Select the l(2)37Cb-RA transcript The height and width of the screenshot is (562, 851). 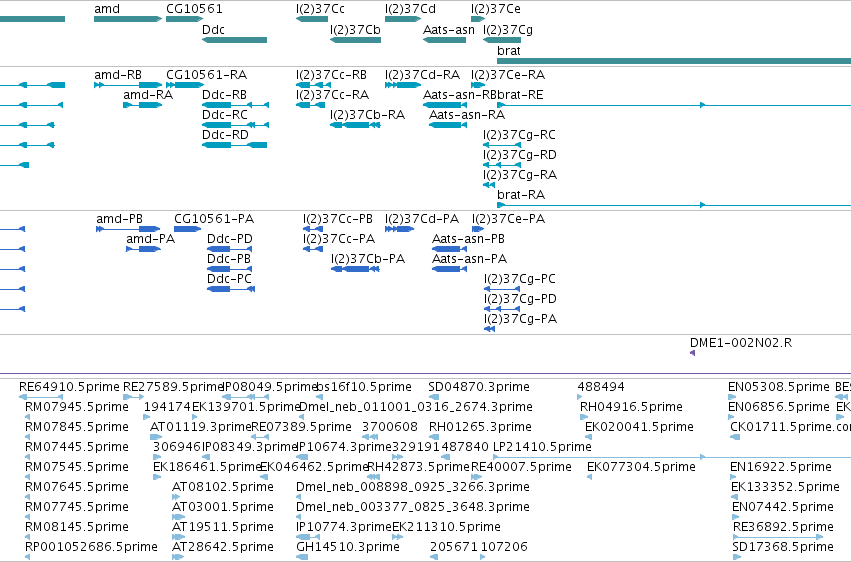(355, 125)
